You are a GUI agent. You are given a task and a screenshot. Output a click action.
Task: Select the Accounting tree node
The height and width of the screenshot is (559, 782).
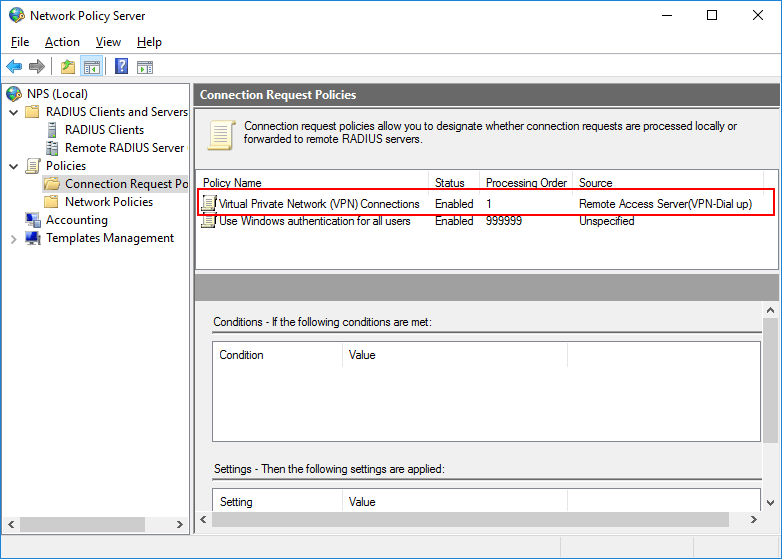tap(77, 220)
